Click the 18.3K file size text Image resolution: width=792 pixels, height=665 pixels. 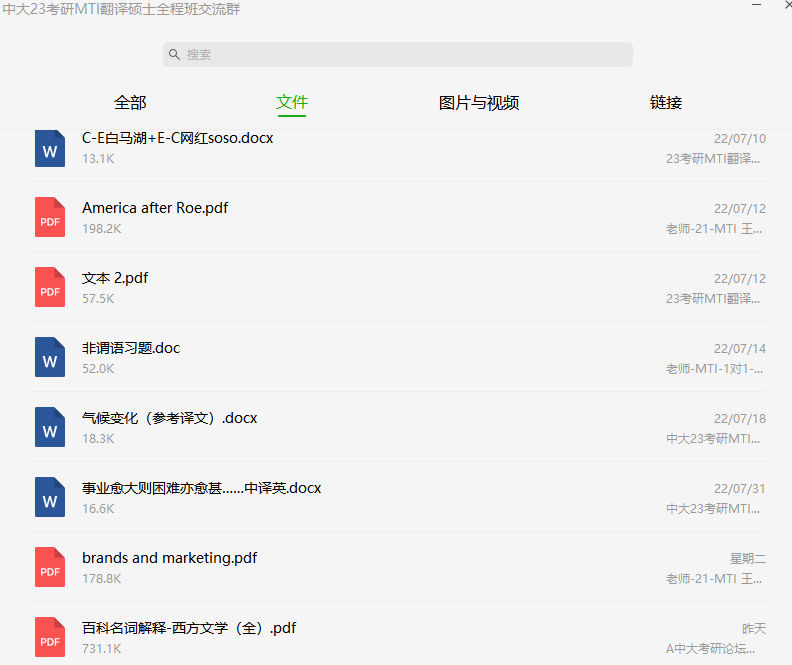(98, 439)
